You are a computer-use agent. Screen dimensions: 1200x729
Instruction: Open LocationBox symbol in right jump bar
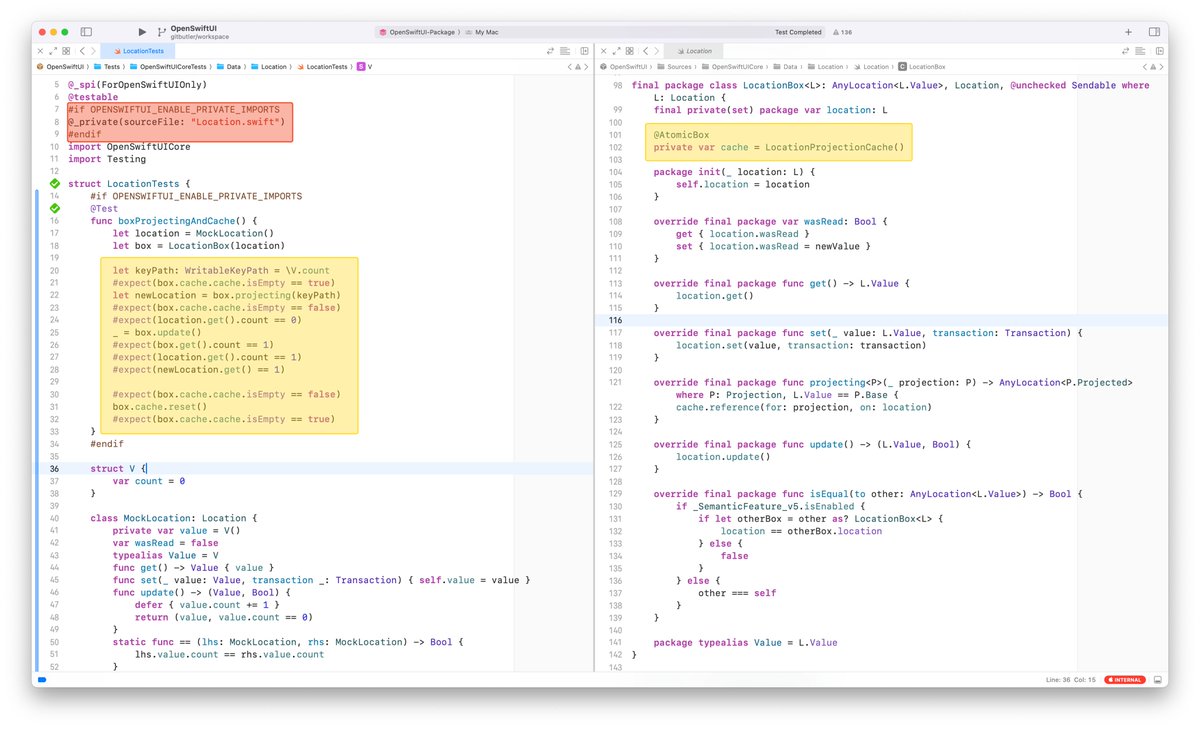(923, 67)
